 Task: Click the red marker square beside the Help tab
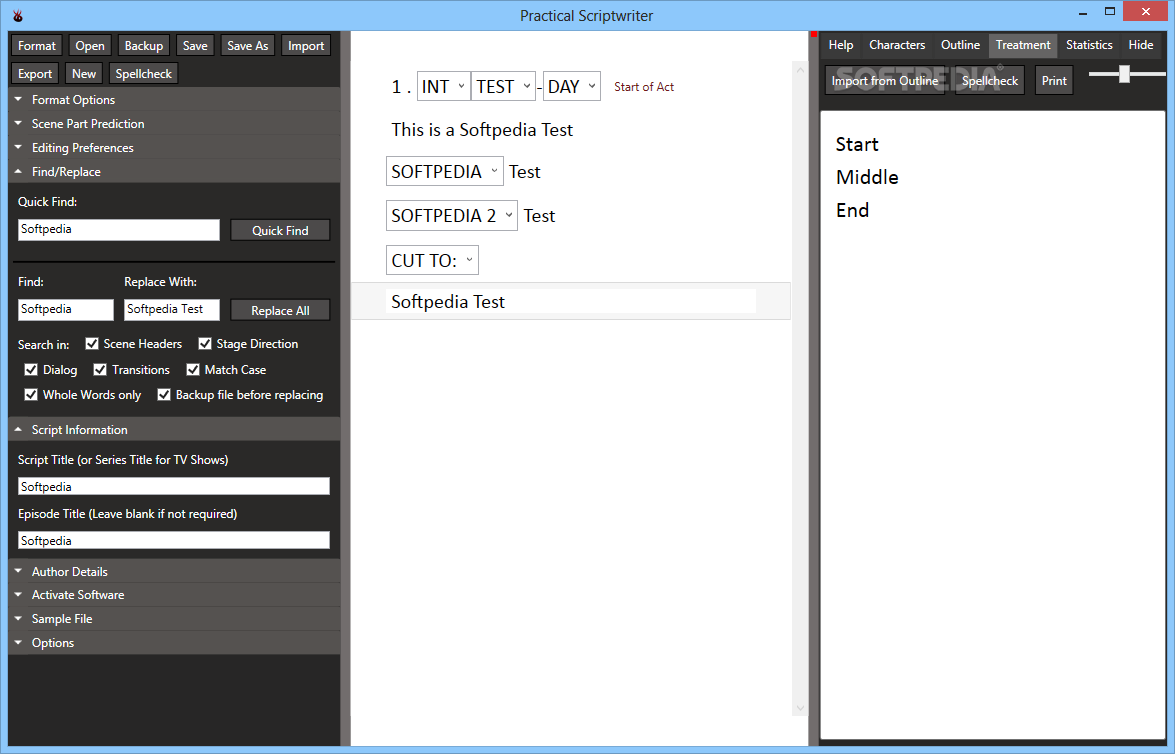pos(814,34)
